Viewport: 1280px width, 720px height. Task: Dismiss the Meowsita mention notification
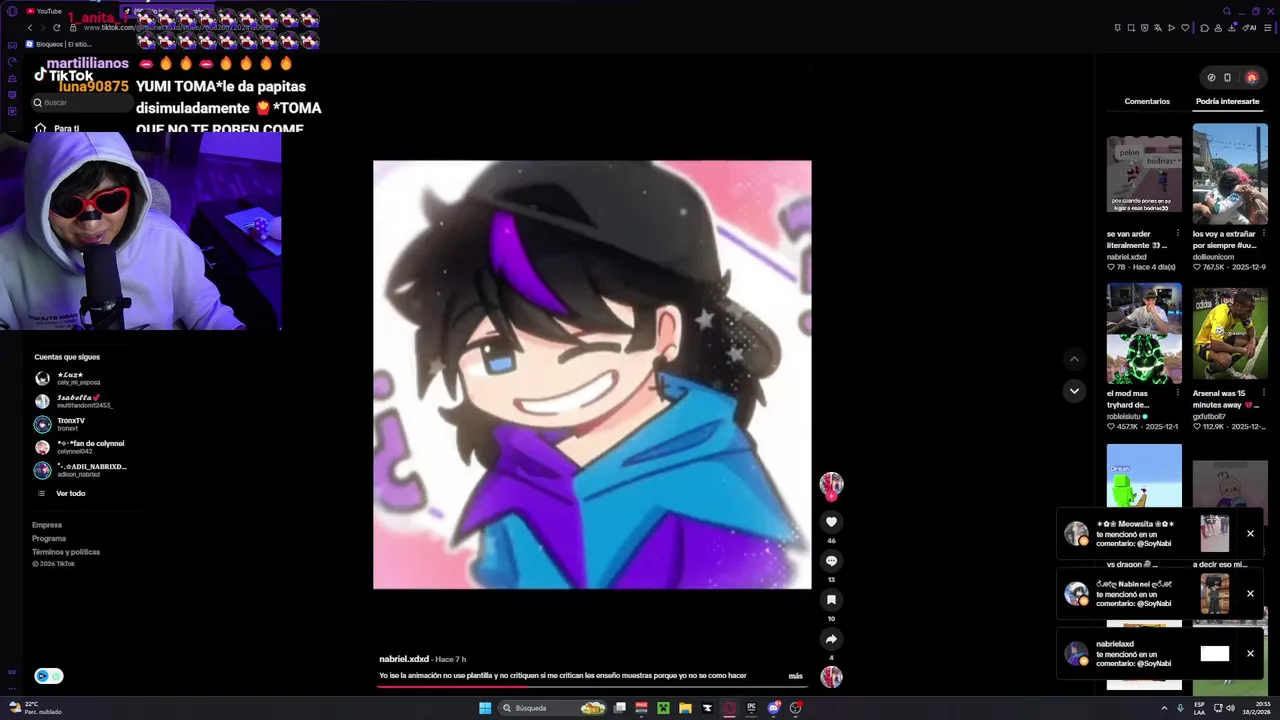click(1250, 533)
